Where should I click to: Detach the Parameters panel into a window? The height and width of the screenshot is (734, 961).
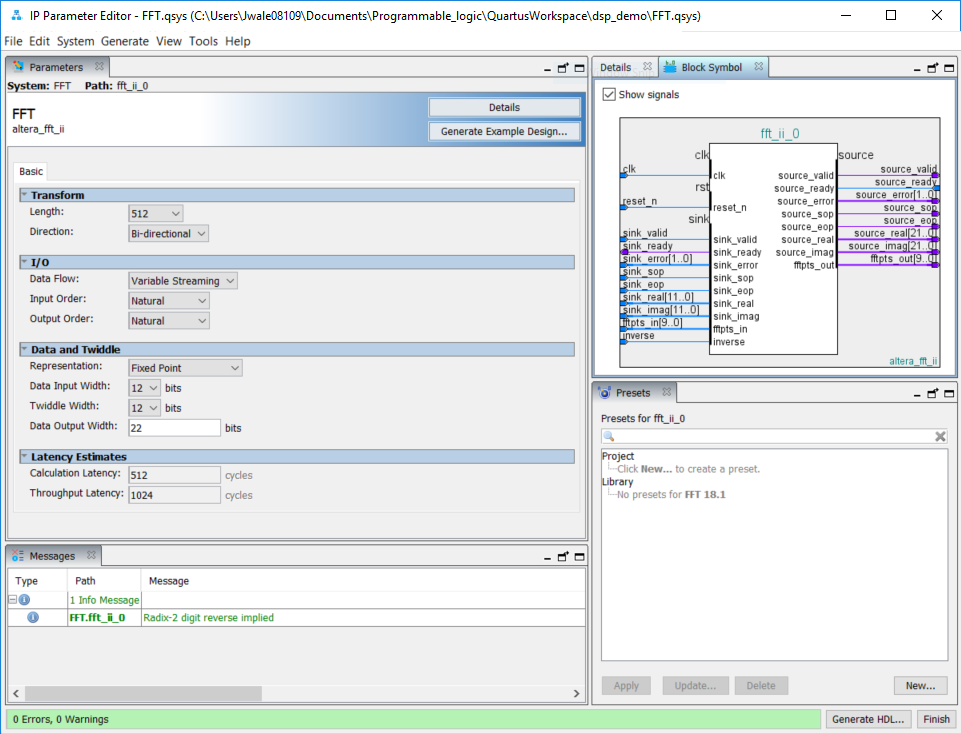563,68
